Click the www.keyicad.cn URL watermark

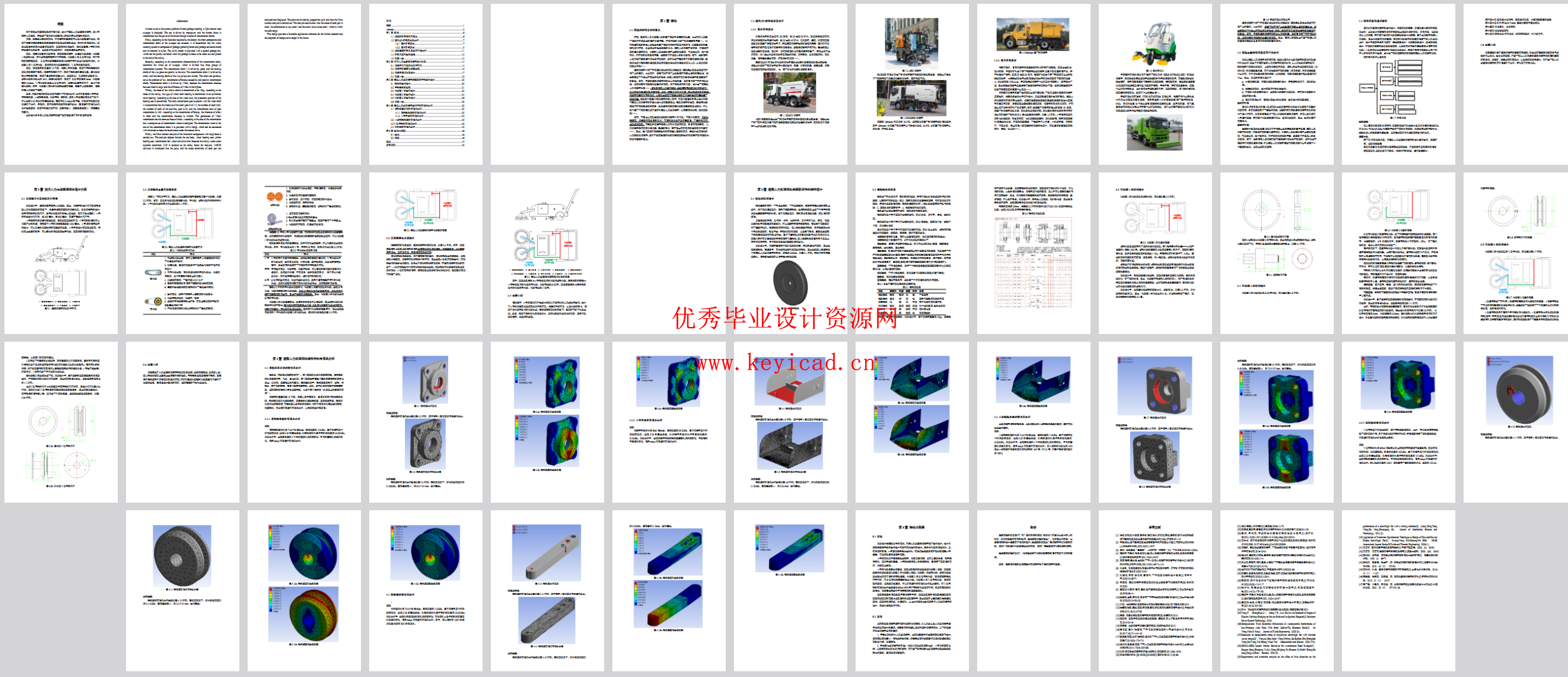784,363
